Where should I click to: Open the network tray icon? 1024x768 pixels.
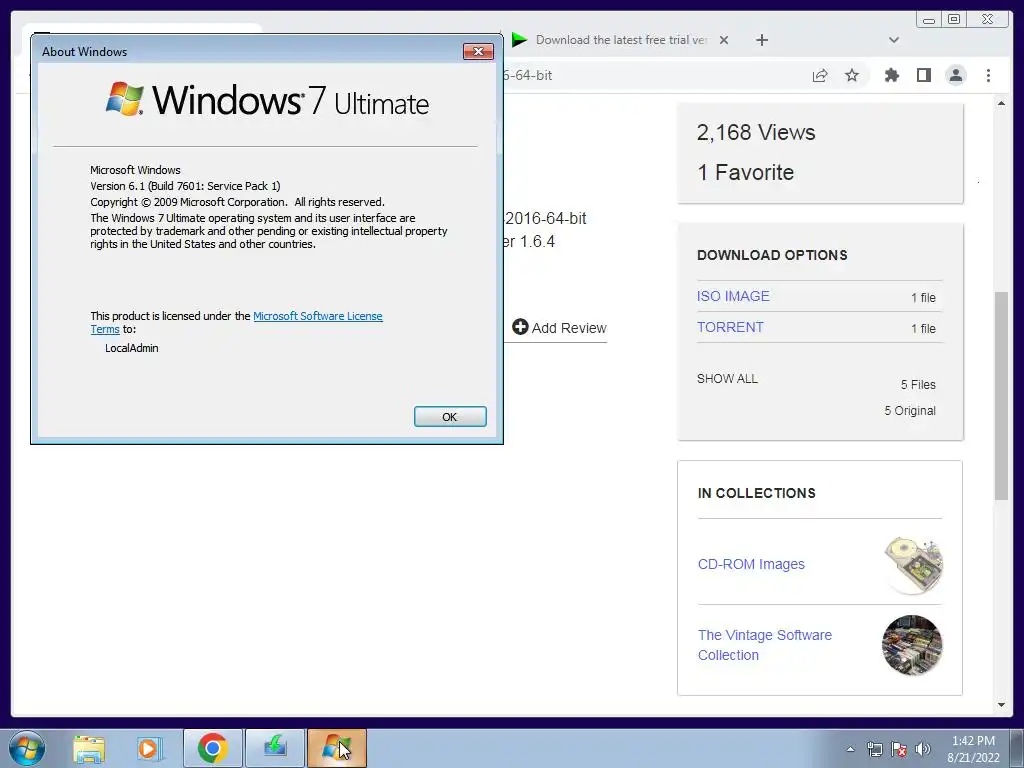point(874,750)
